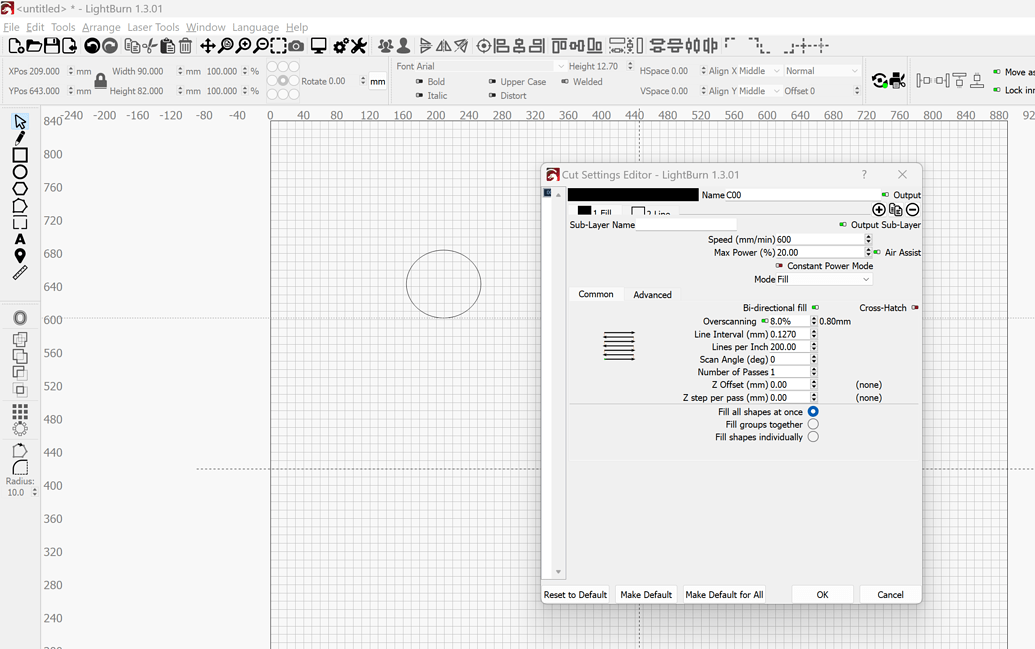1035x649 pixels.
Task: Choose the Fill all shapes at once option
Action: click(813, 411)
